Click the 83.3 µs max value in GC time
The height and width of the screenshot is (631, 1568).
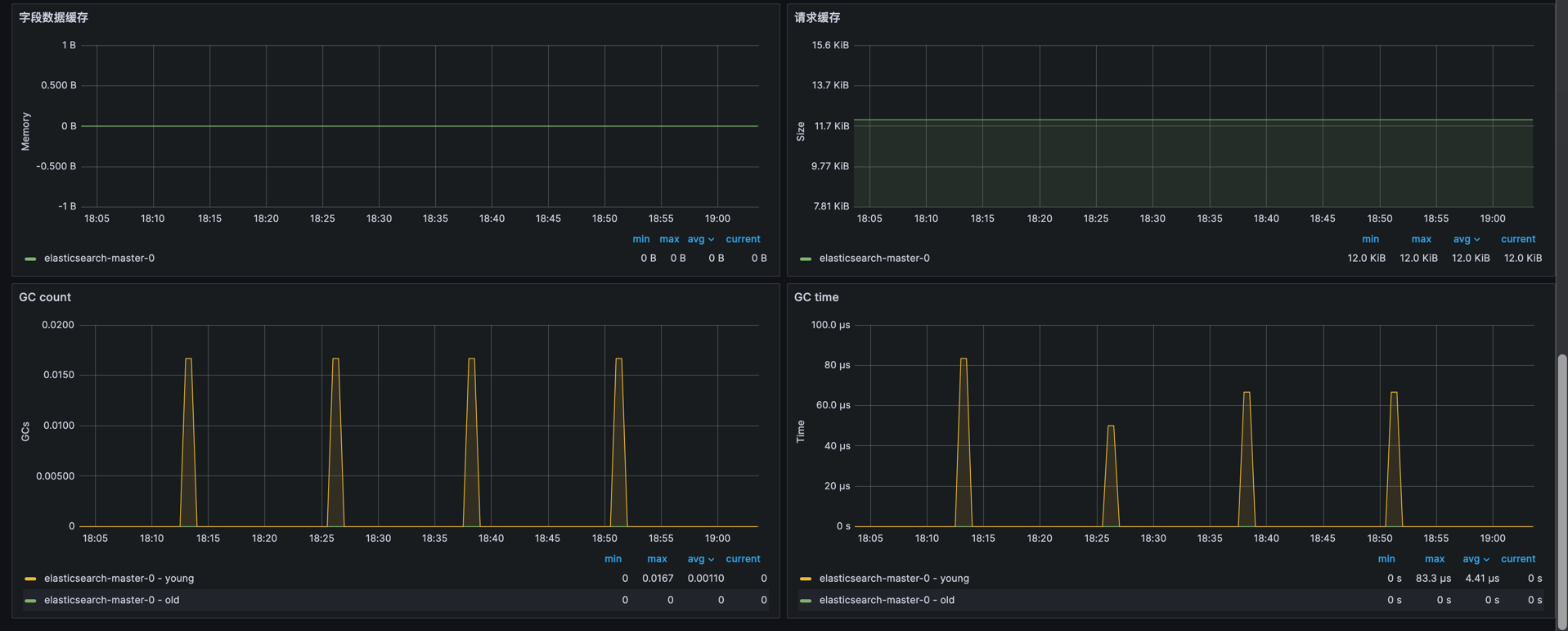[x=1434, y=578]
